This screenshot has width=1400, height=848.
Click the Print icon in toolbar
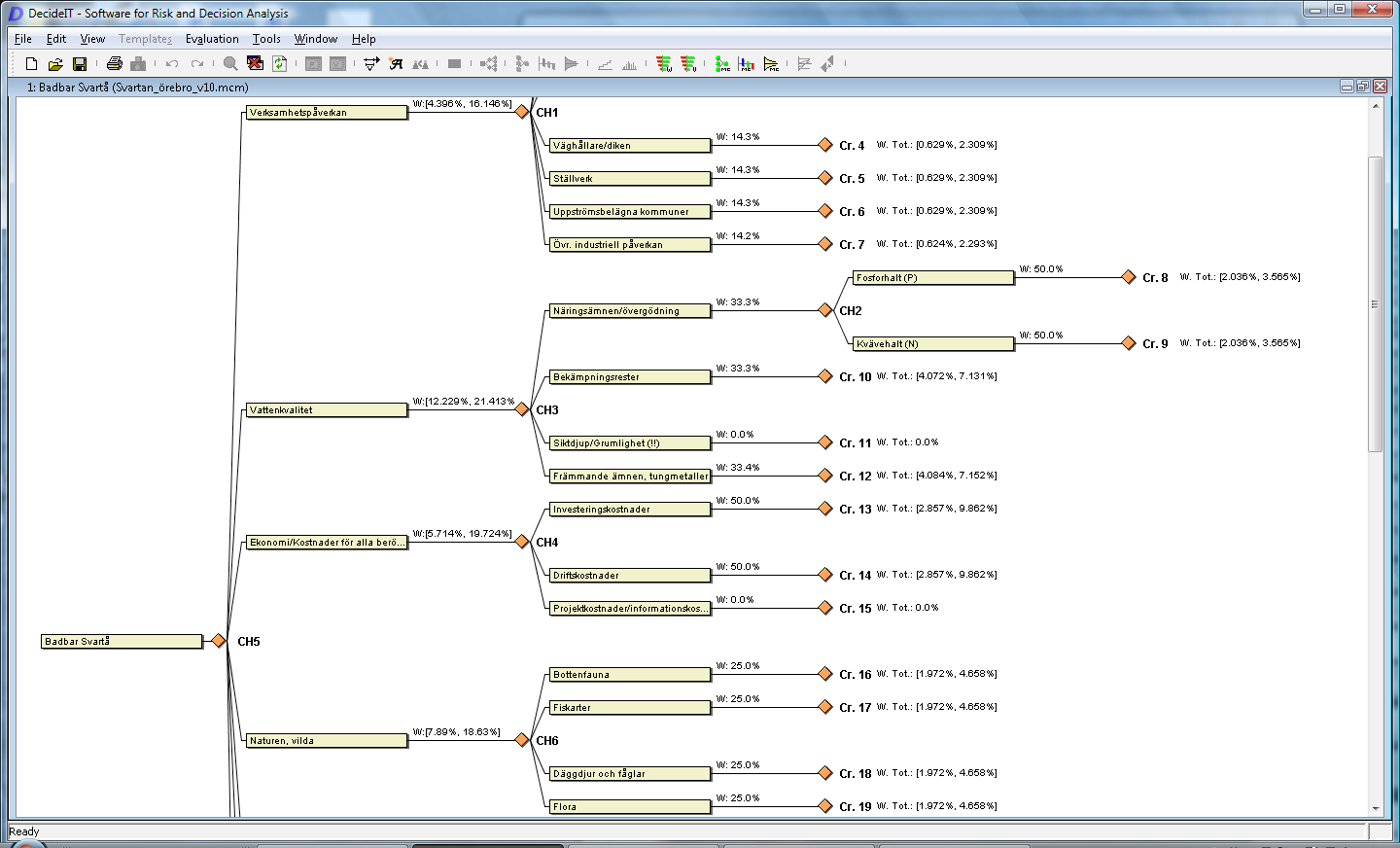tap(115, 64)
